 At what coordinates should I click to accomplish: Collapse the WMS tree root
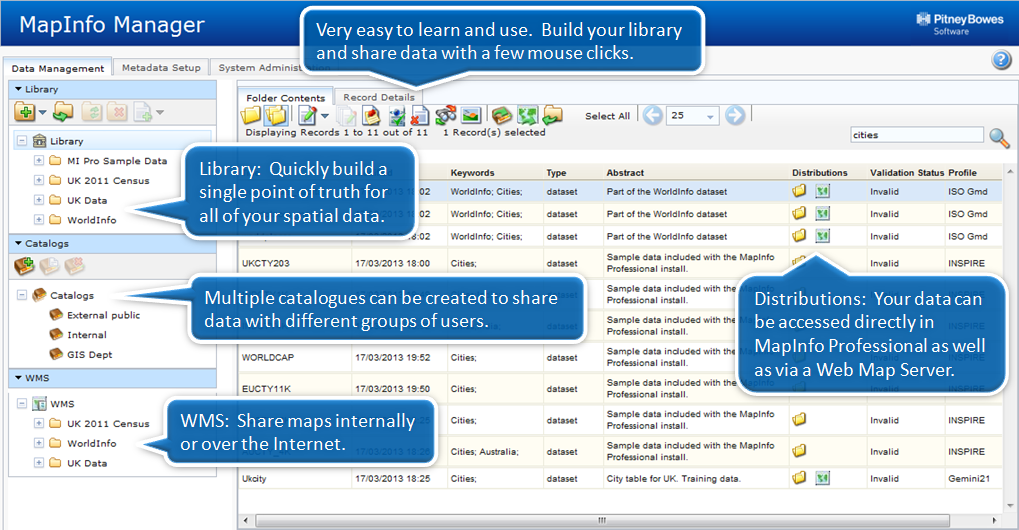tap(22, 403)
